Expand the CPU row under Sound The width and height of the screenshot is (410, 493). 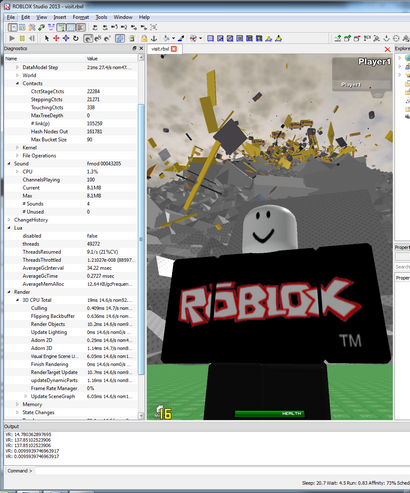pos(17,172)
